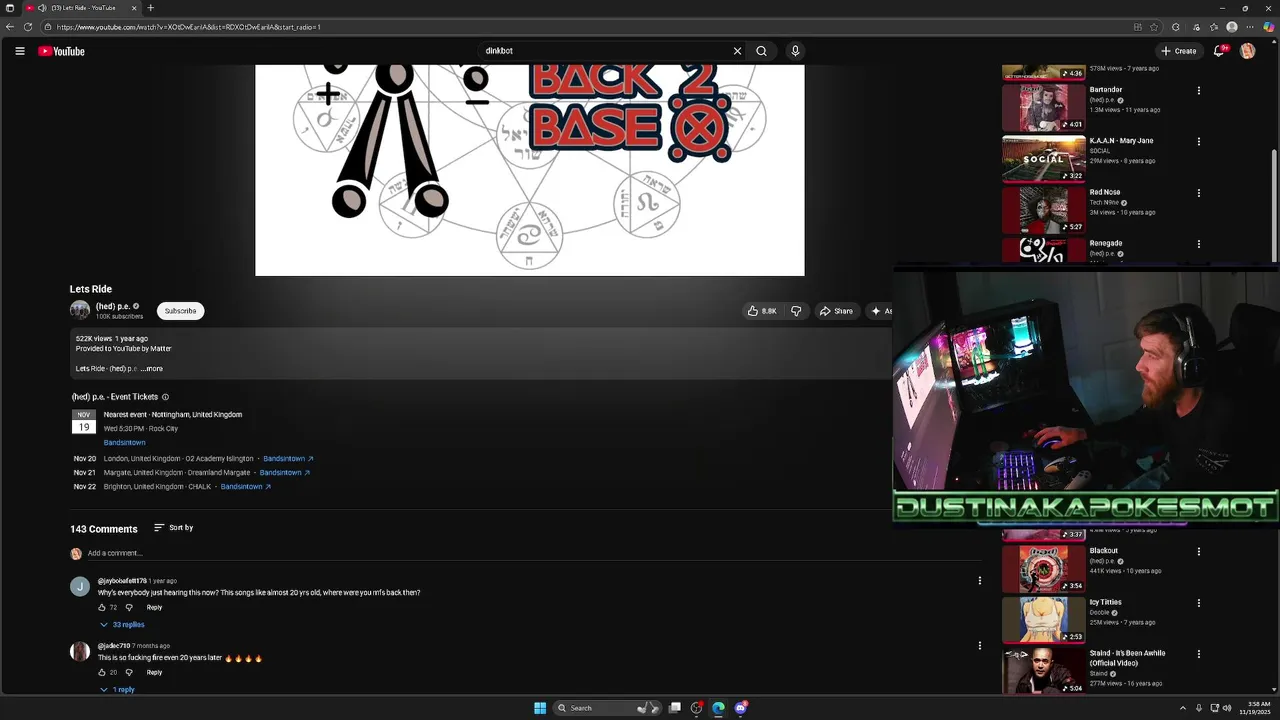Open Bandsintown link for Nottingham event

point(124,442)
